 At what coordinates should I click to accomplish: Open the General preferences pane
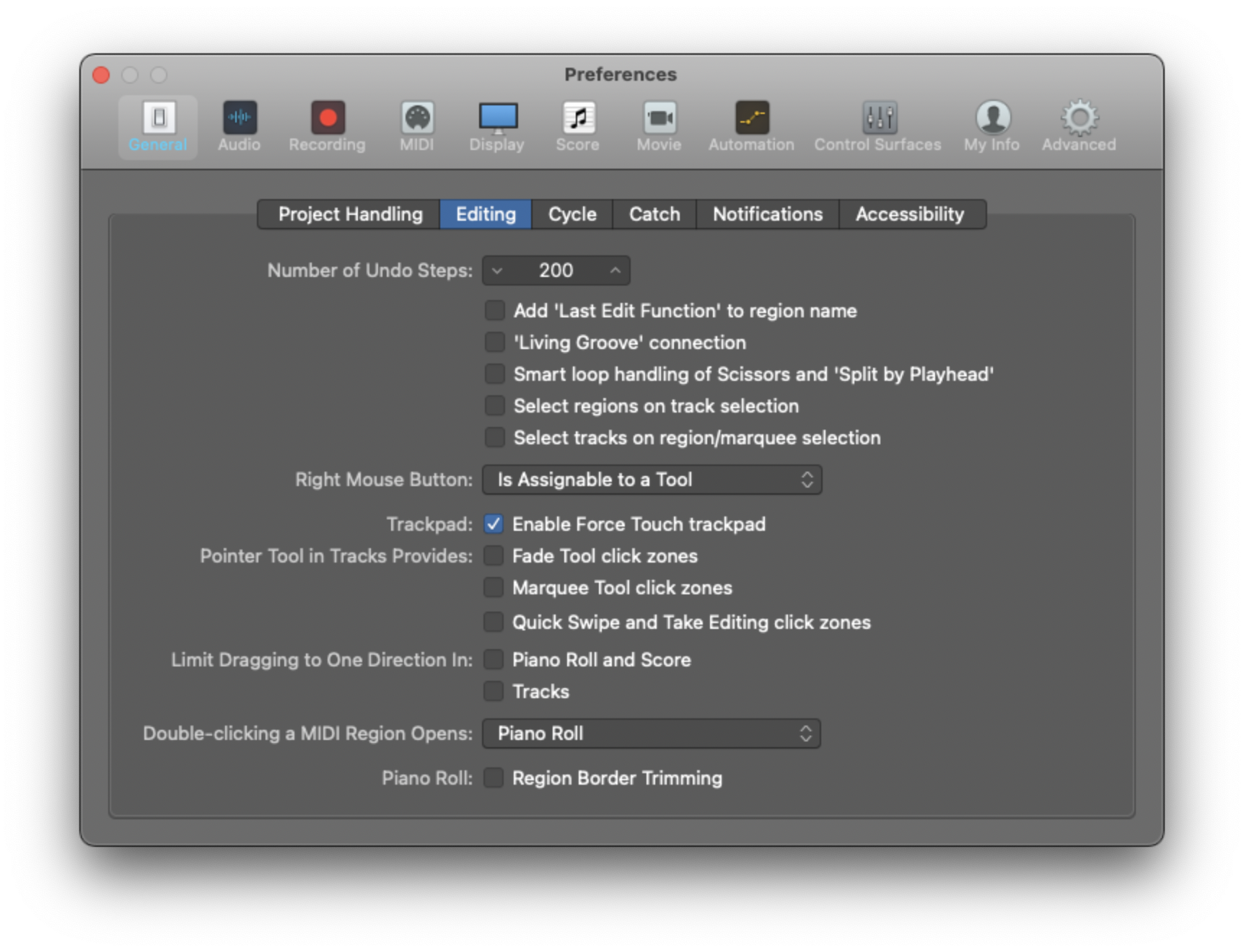coord(158,127)
